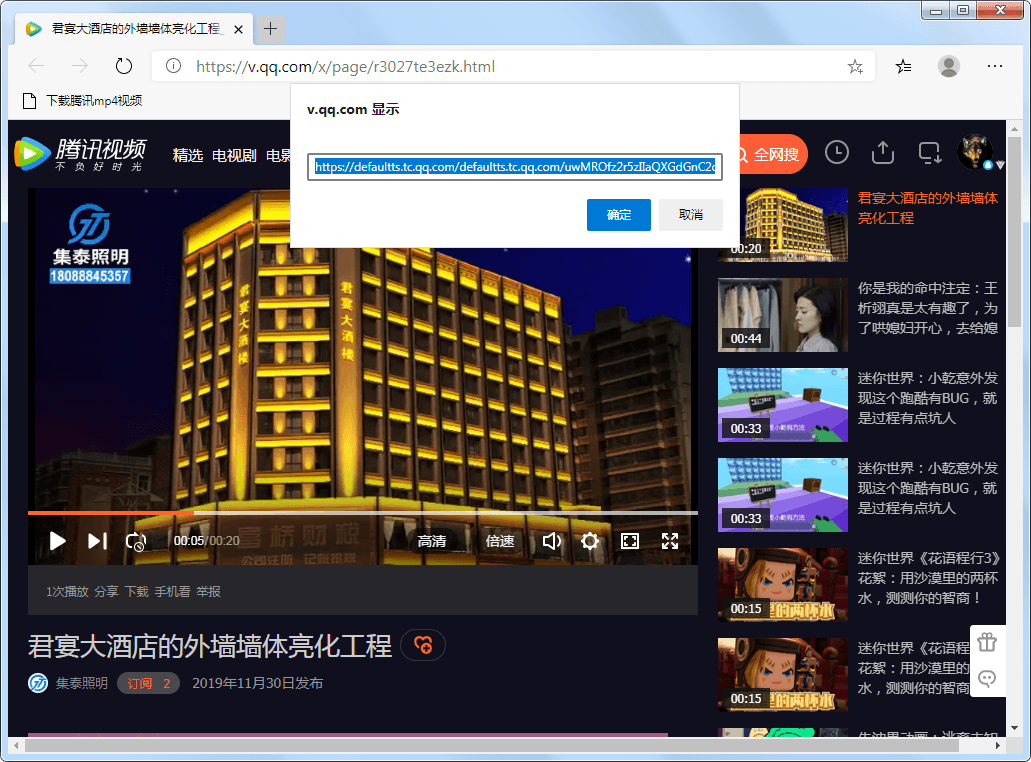Click the 举报 report link

point(208,592)
